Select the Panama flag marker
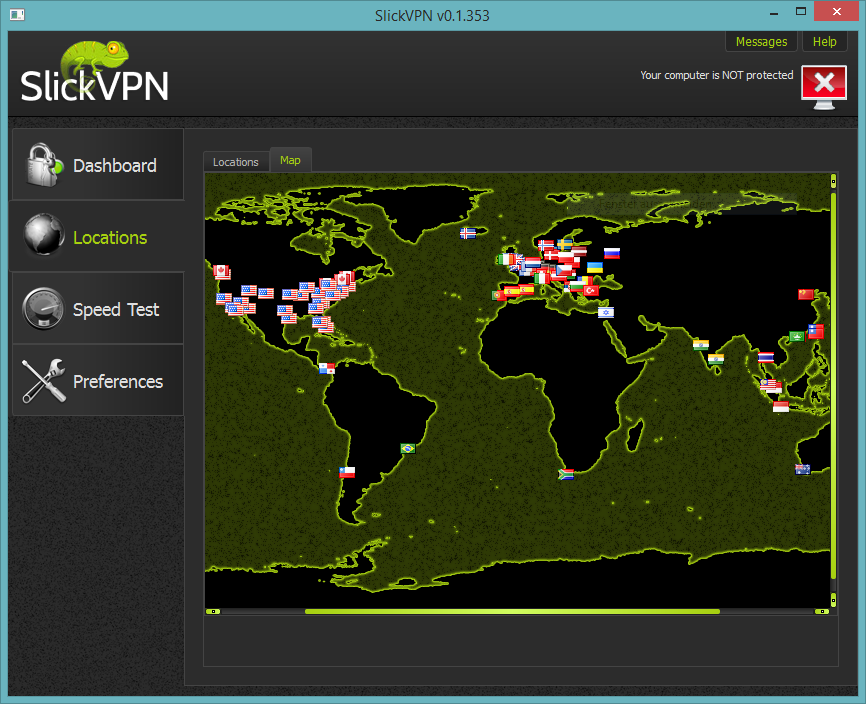 coord(327,368)
